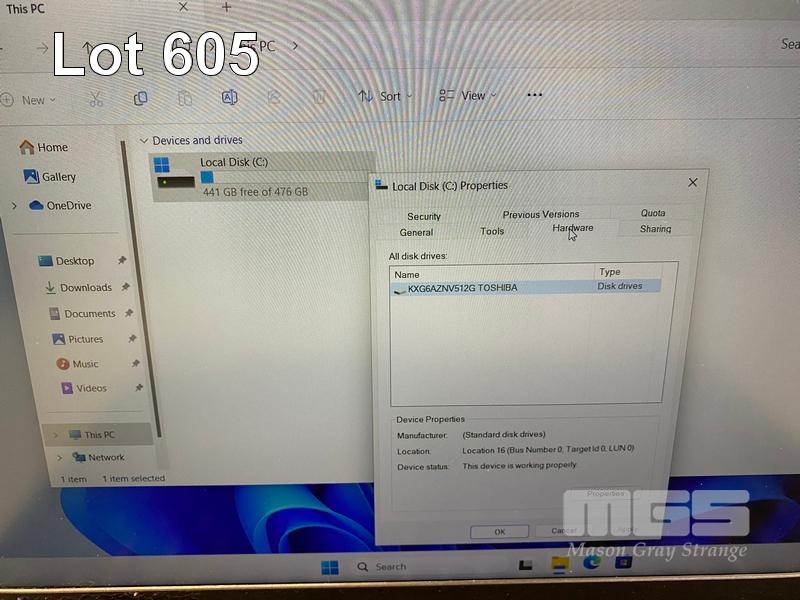Launch Microsoft Edge from the taskbar
The height and width of the screenshot is (600, 800).
(592, 564)
